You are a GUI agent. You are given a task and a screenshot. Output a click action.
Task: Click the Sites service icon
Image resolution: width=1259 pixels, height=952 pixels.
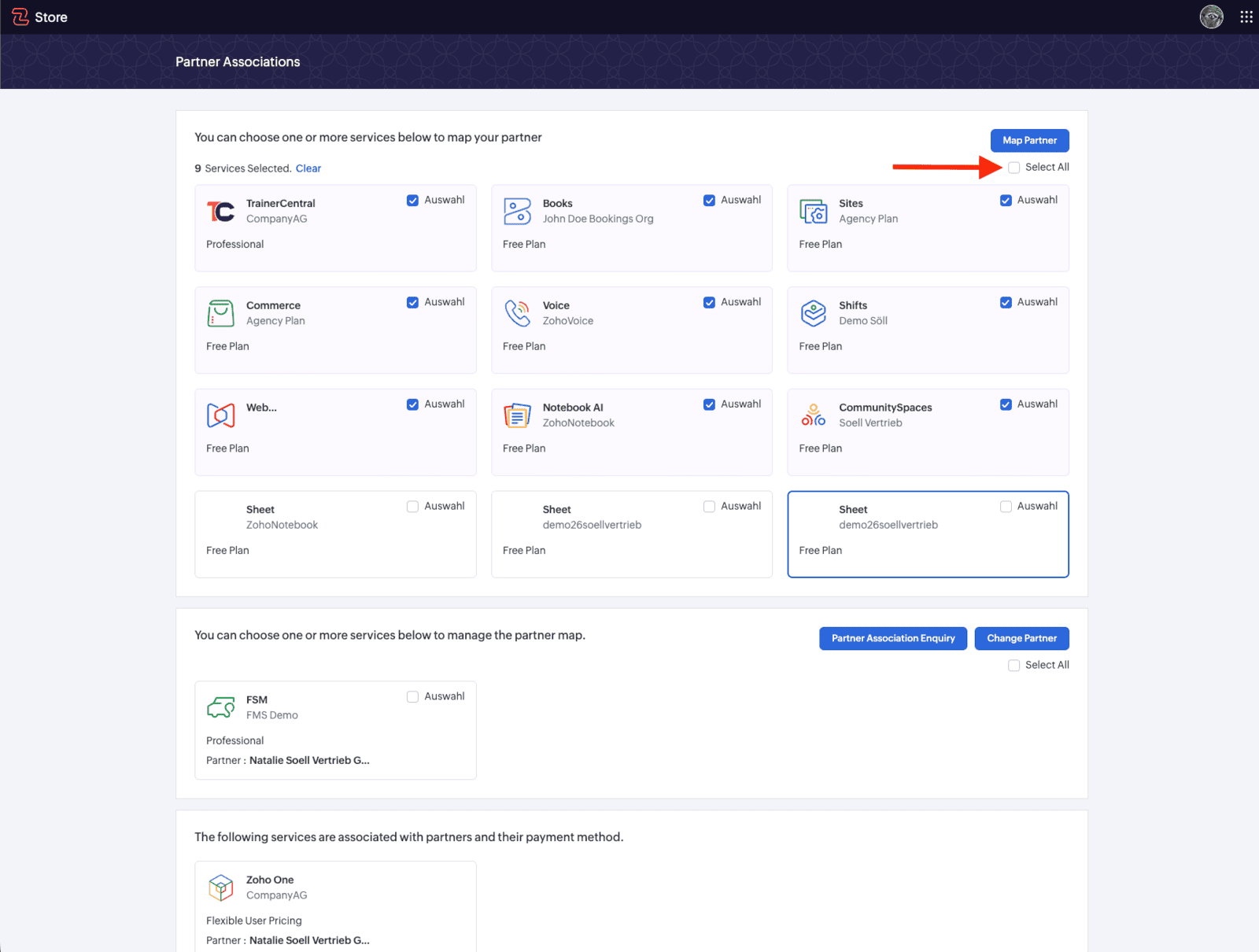pos(814,212)
